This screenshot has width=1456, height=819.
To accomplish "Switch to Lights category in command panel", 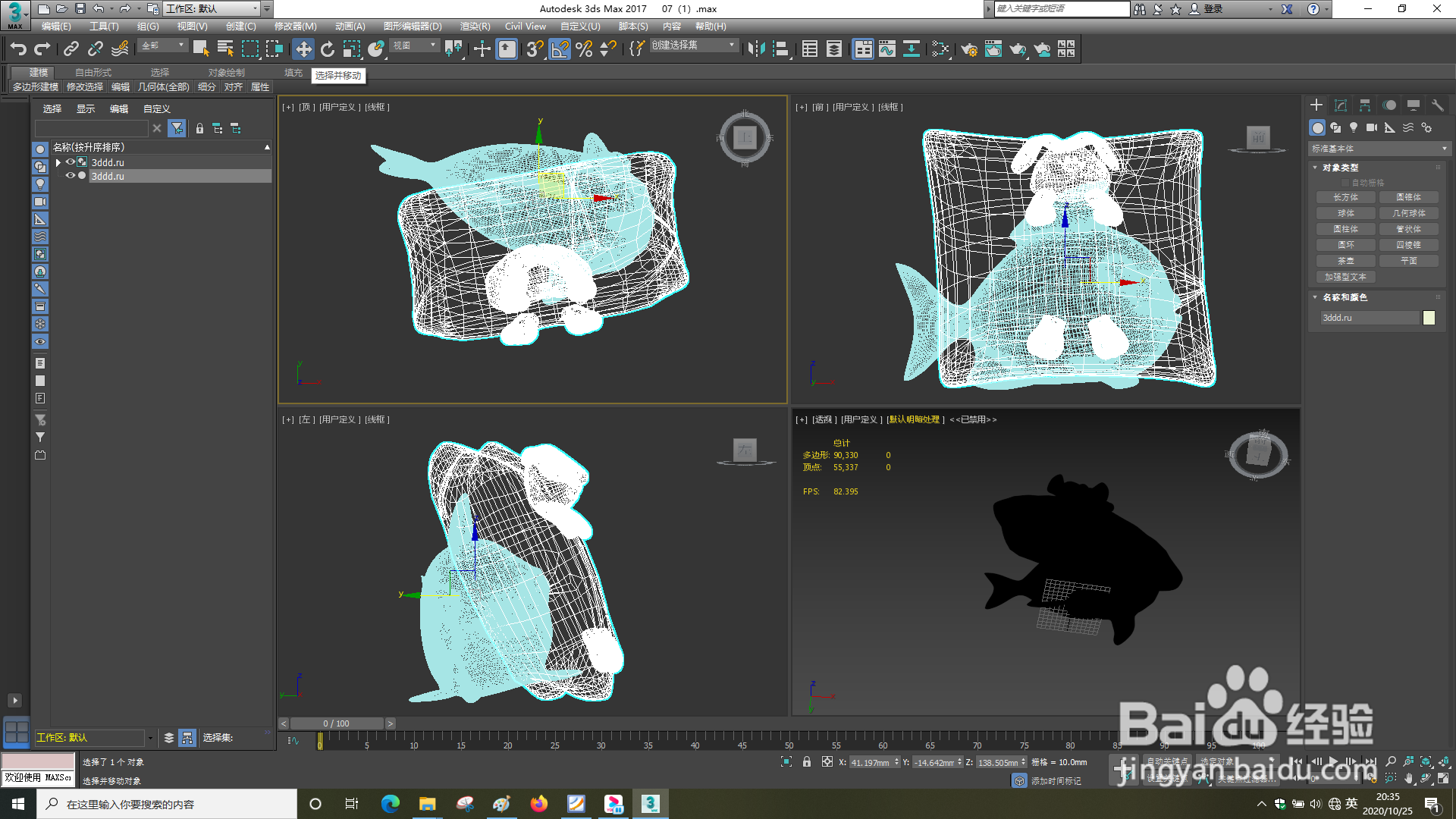I will click(x=1354, y=127).
